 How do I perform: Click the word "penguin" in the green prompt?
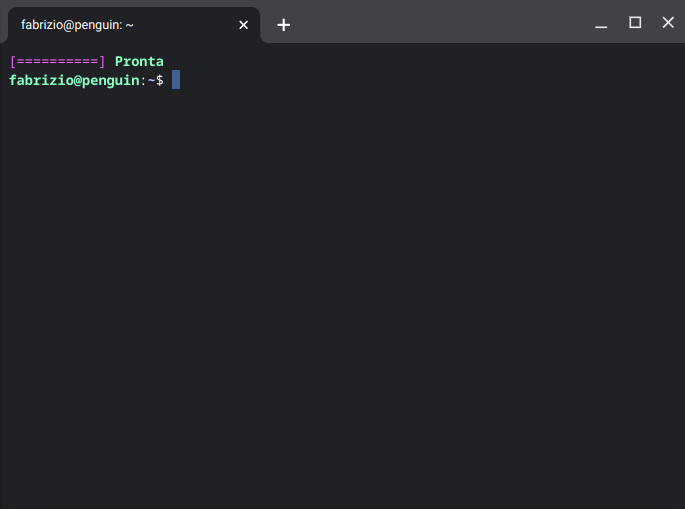[x=110, y=80]
